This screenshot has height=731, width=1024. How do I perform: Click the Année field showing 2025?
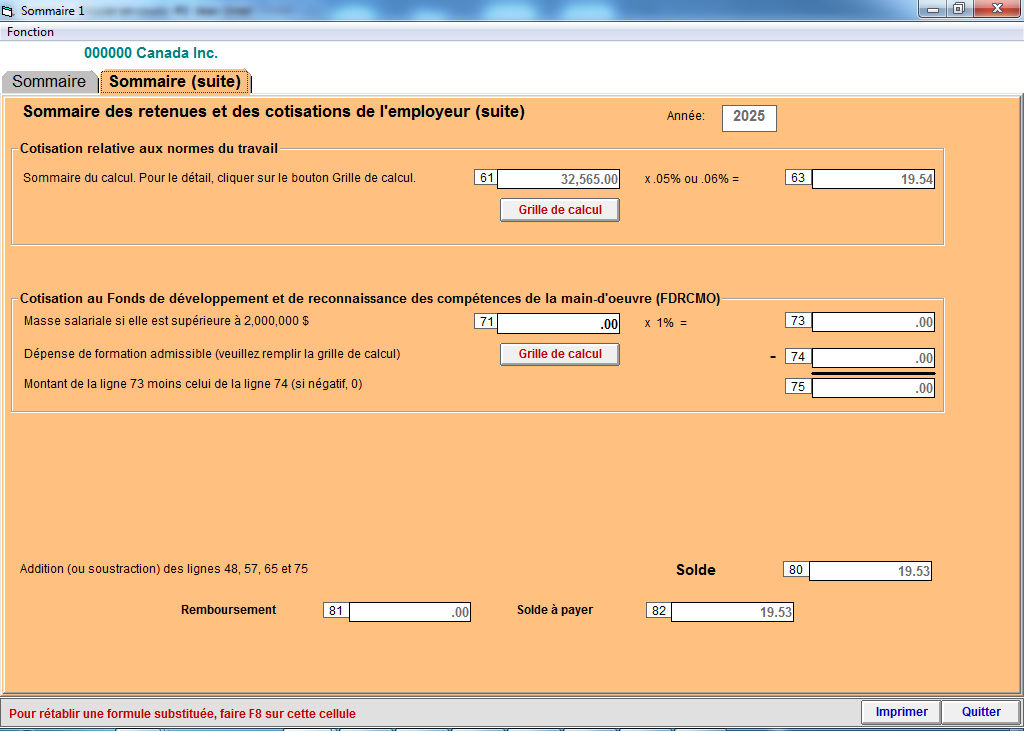748,117
